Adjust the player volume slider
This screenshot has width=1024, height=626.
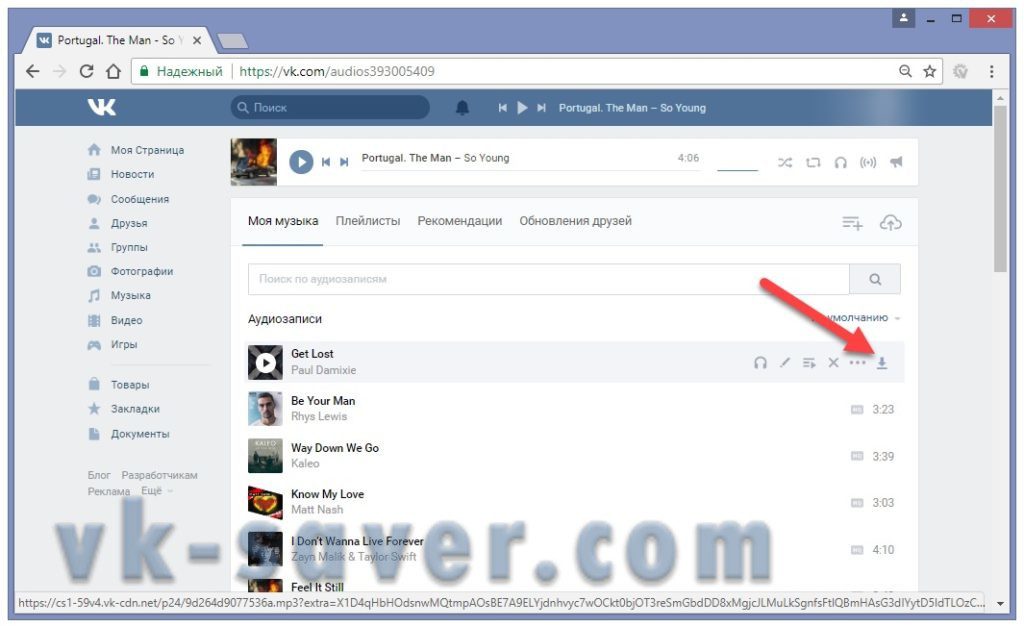737,170
